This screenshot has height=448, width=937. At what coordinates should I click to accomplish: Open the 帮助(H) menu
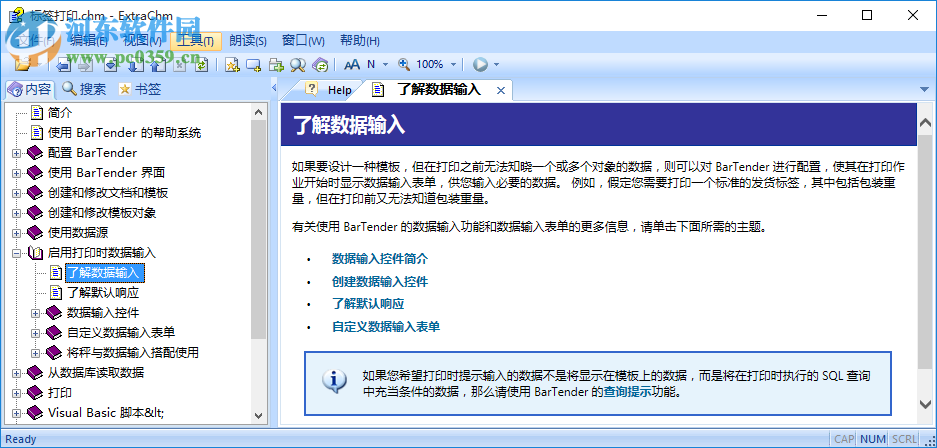tap(359, 41)
